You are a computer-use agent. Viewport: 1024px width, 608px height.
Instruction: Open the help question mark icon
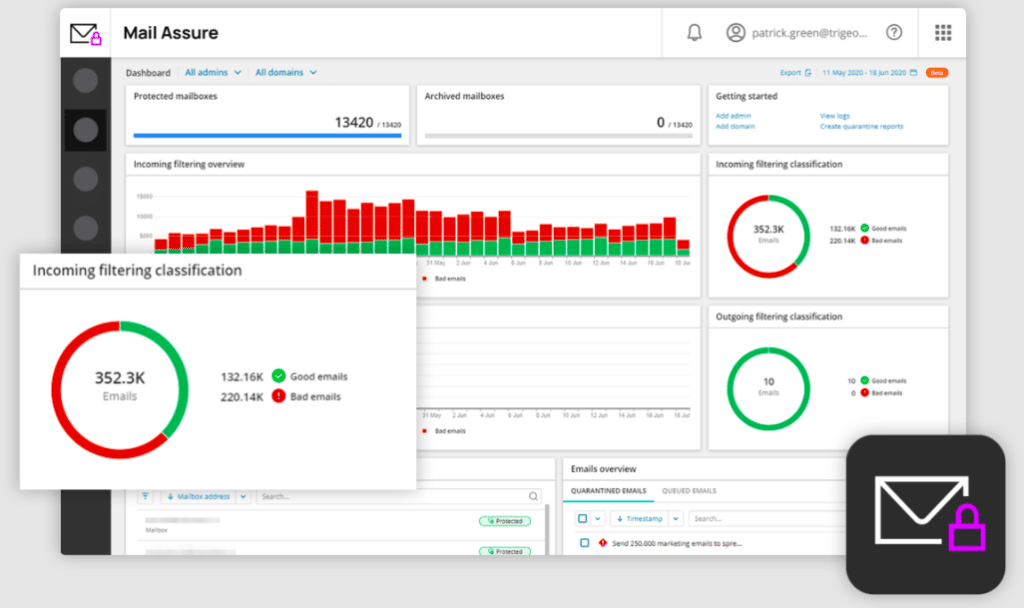pyautogui.click(x=894, y=33)
